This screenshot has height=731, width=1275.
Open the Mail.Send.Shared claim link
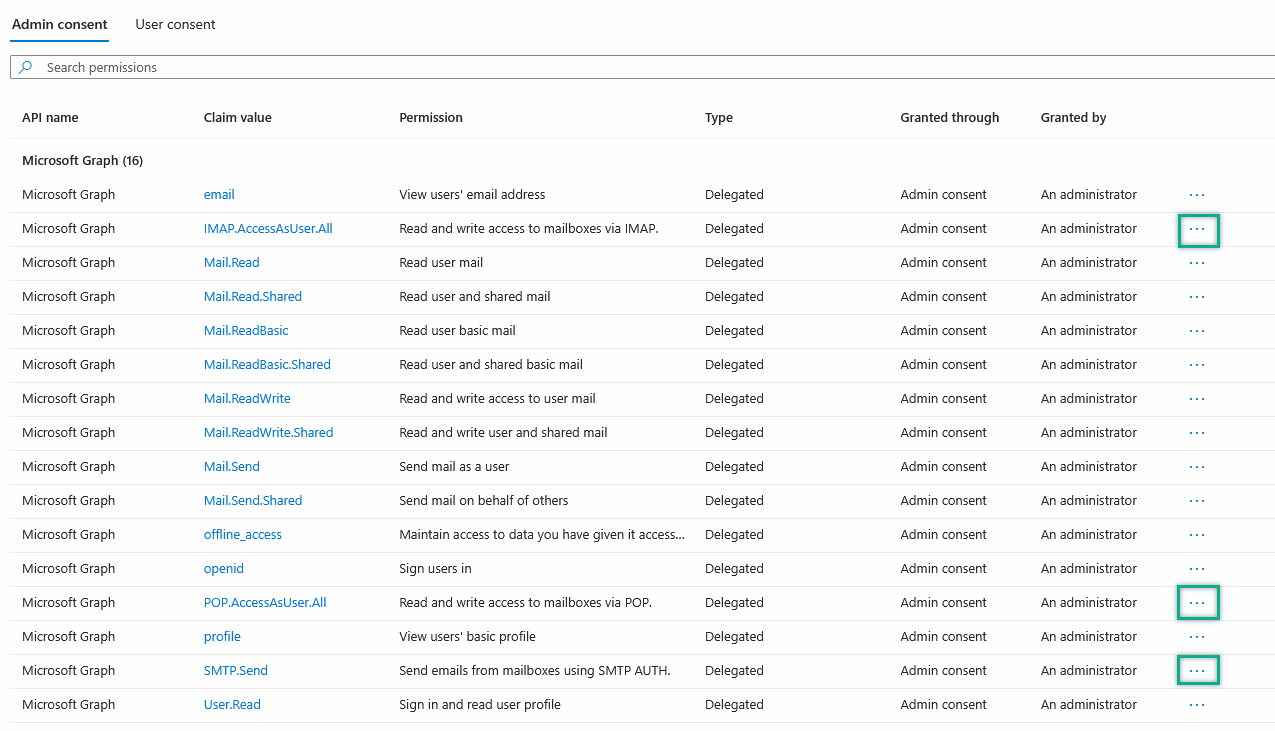(253, 500)
